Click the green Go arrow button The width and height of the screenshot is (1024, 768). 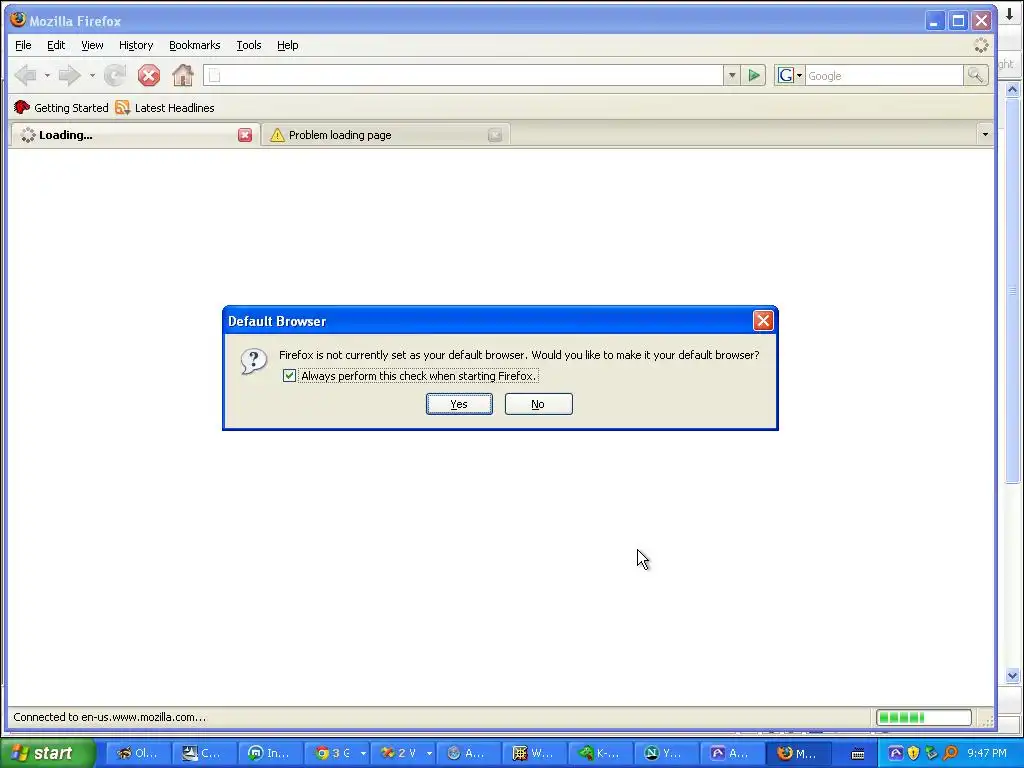(x=754, y=76)
